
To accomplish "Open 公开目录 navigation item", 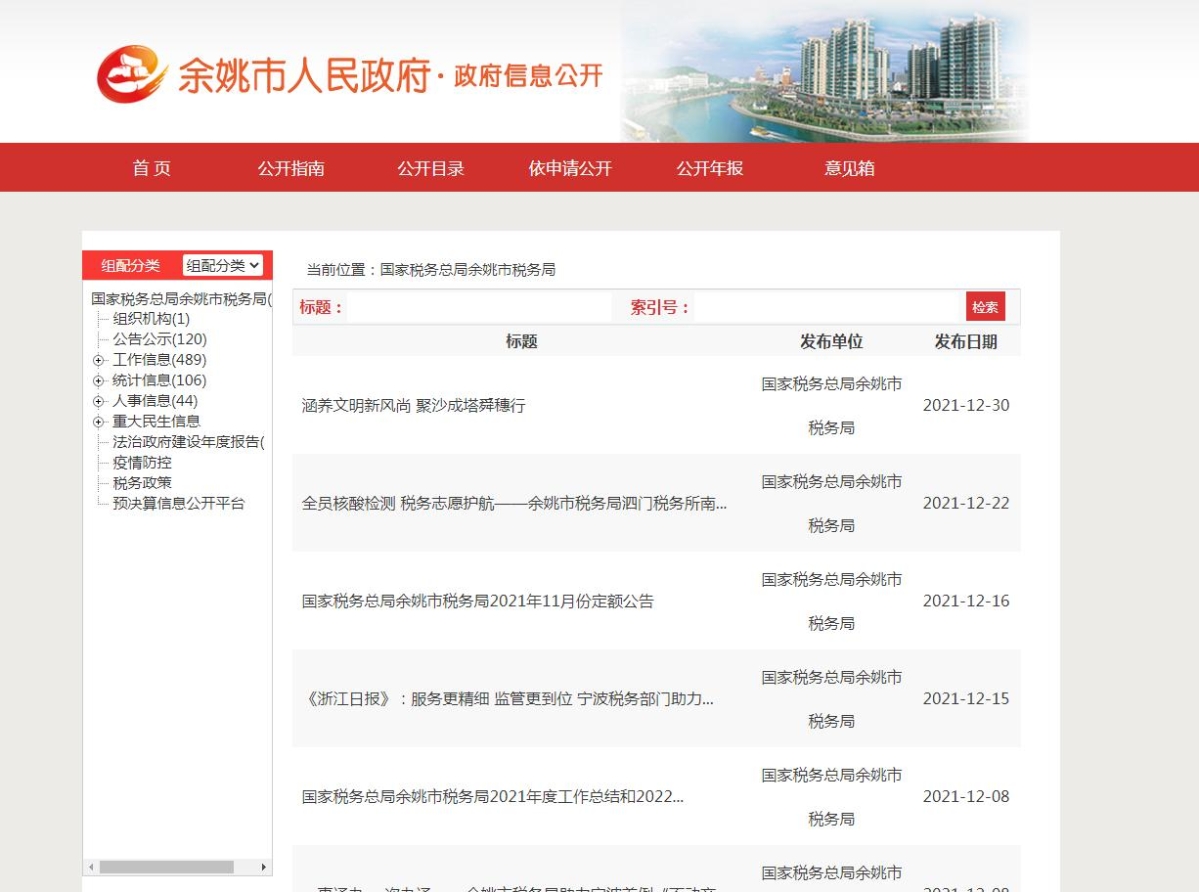I will point(431,168).
